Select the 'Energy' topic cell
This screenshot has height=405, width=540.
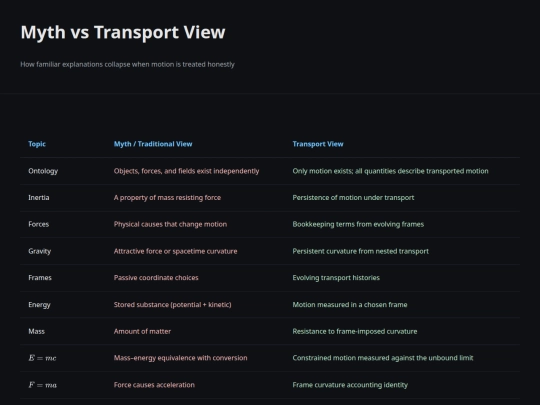tap(39, 305)
